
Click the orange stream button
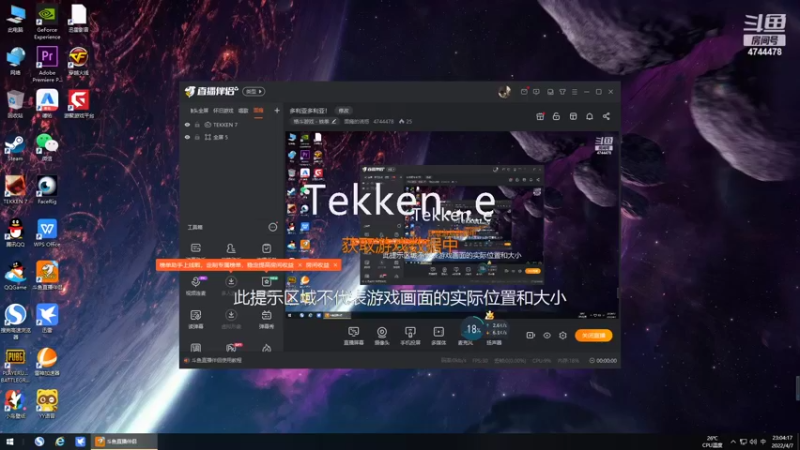click(x=593, y=335)
